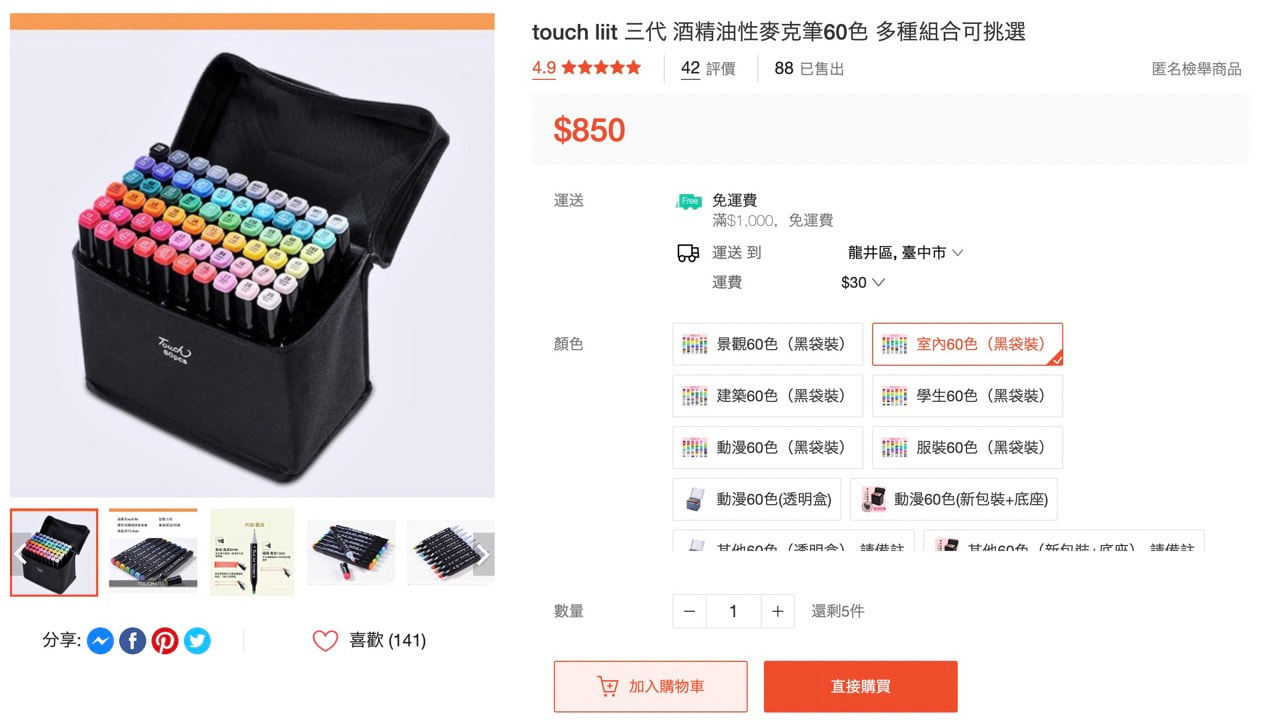Image resolution: width=1280 pixels, height=724 pixels.
Task: Report product via 匿名檢舉商品 link
Action: pos(1196,69)
